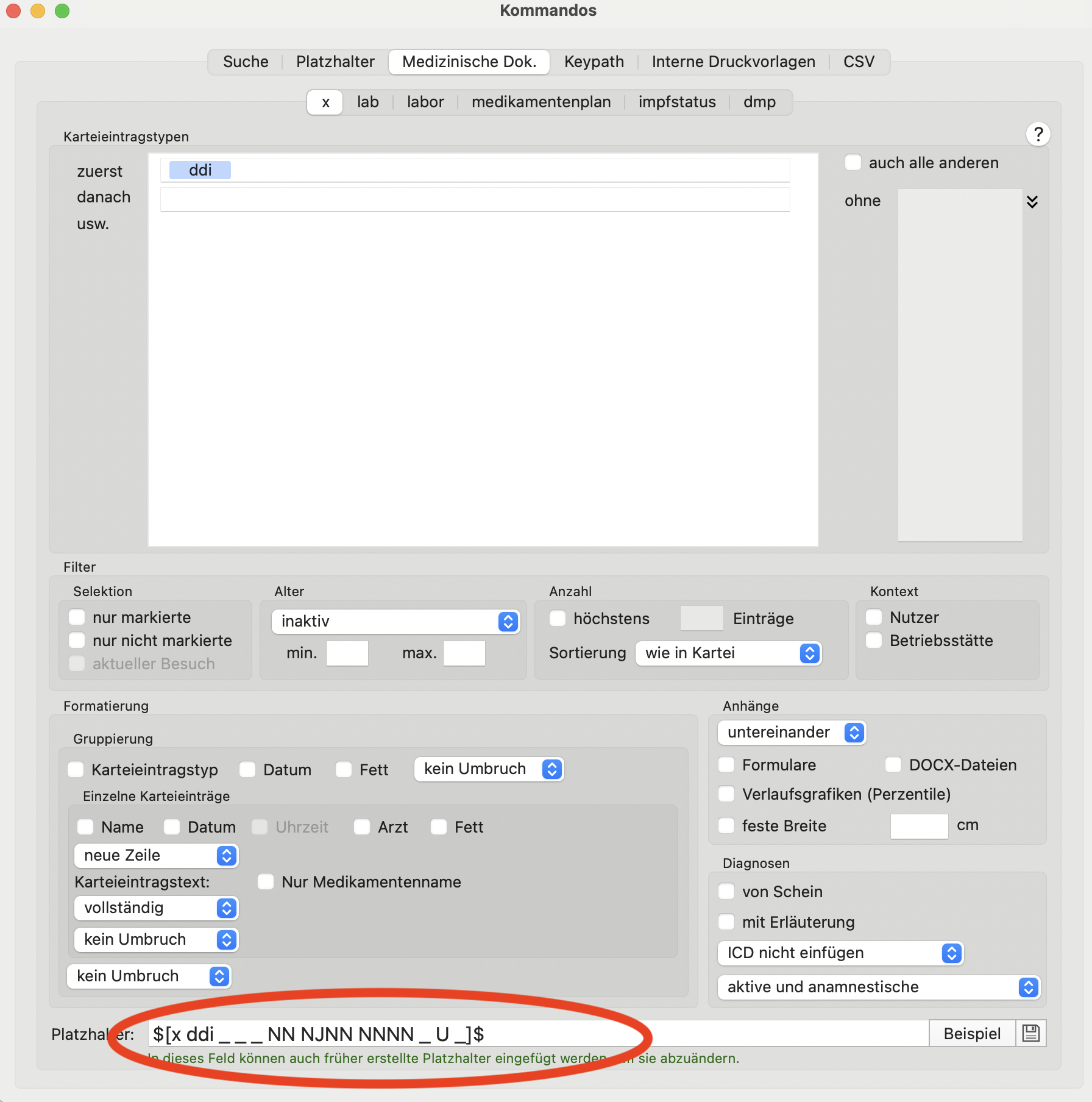
Task: Open 'aktive und anamnestische' dropdown
Action: pyautogui.click(x=879, y=987)
